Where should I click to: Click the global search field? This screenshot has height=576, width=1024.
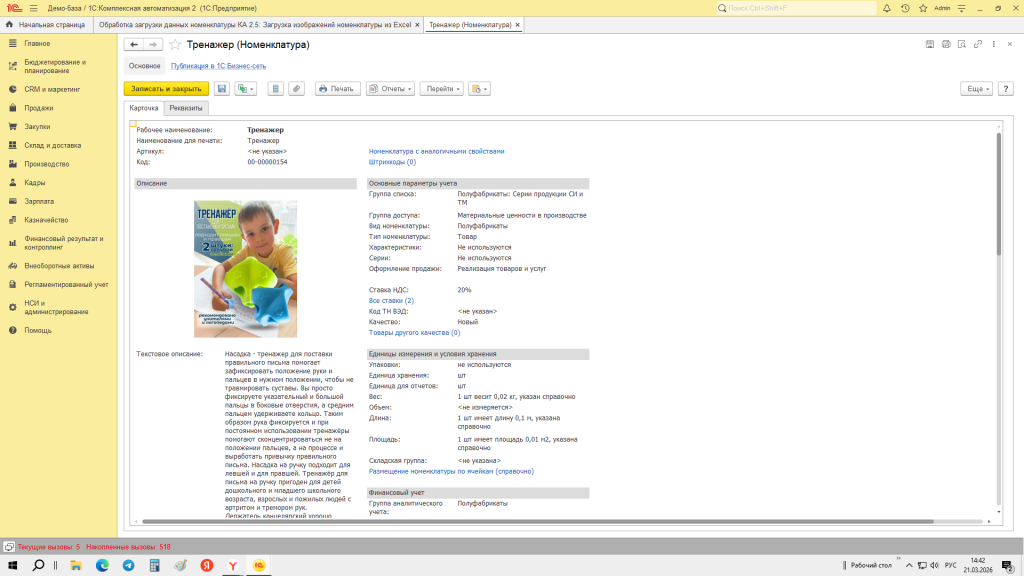797,8
